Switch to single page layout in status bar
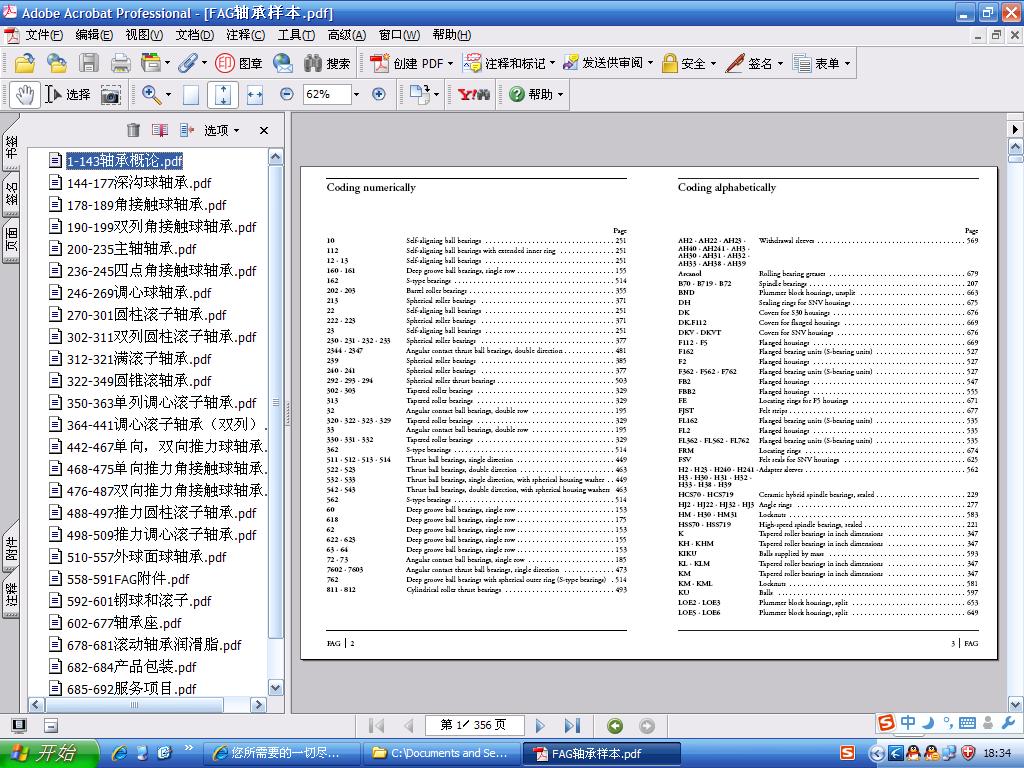The width and height of the screenshot is (1024, 768). (20, 725)
